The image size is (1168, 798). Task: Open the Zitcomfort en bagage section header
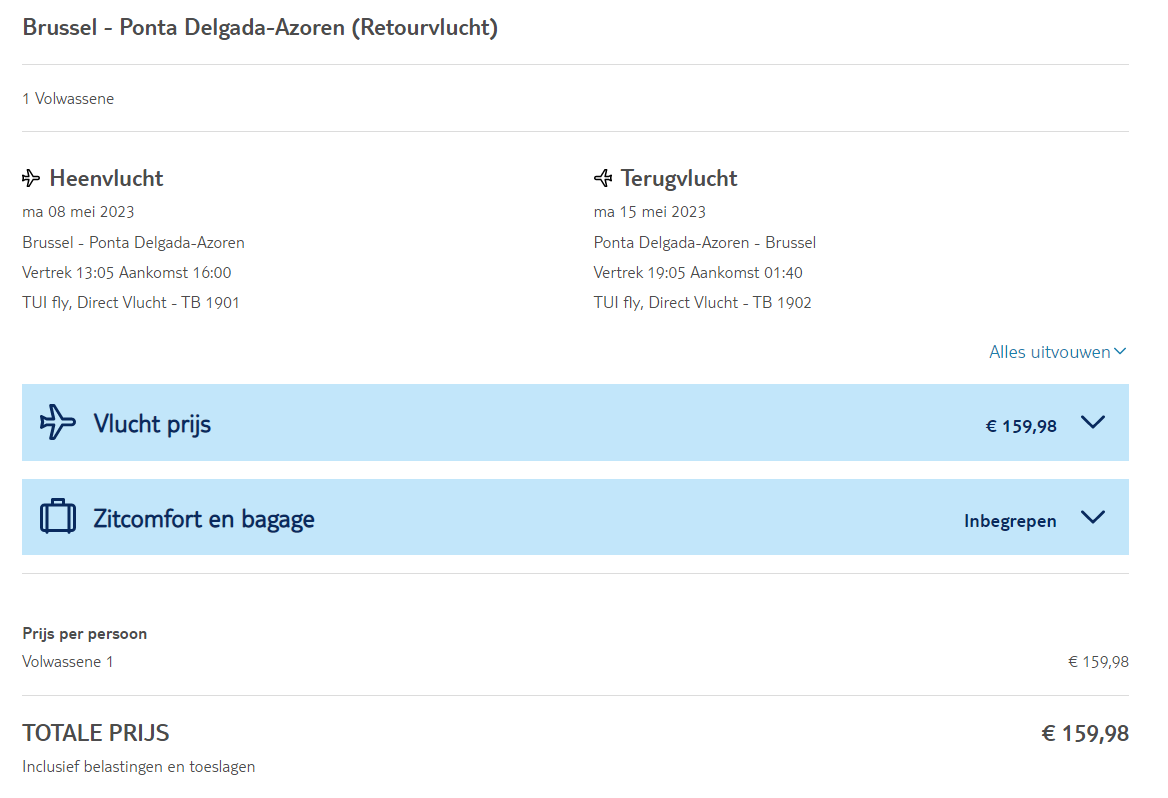coord(204,519)
